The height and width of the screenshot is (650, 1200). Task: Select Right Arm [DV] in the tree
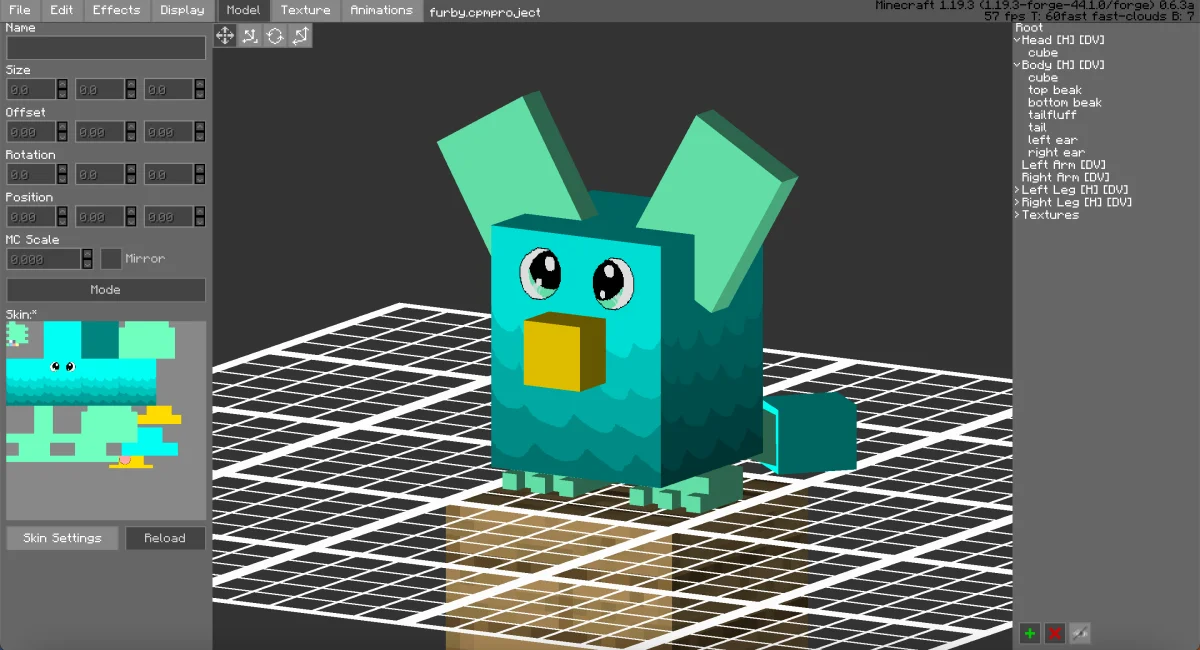[x=1067, y=178]
